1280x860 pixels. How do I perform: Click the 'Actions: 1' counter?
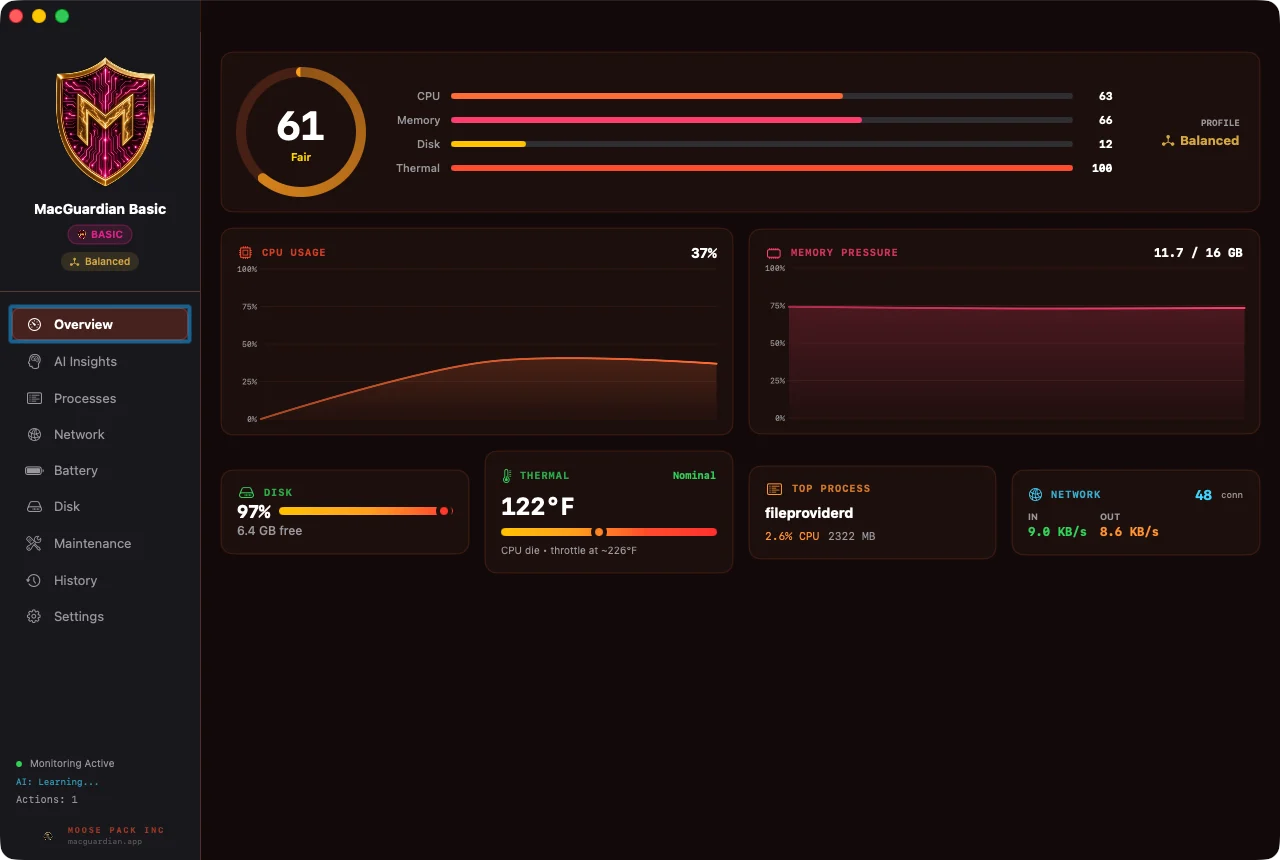46,800
